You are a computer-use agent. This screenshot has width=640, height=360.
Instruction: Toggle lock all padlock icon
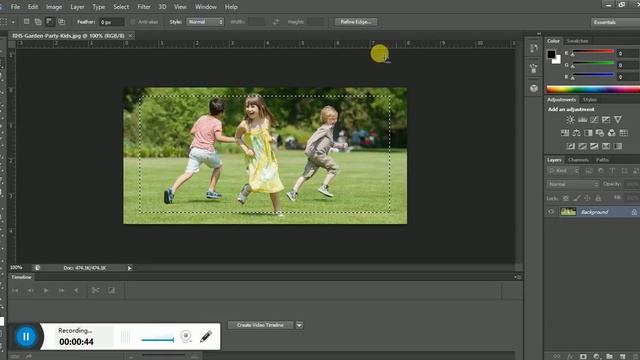pos(598,198)
